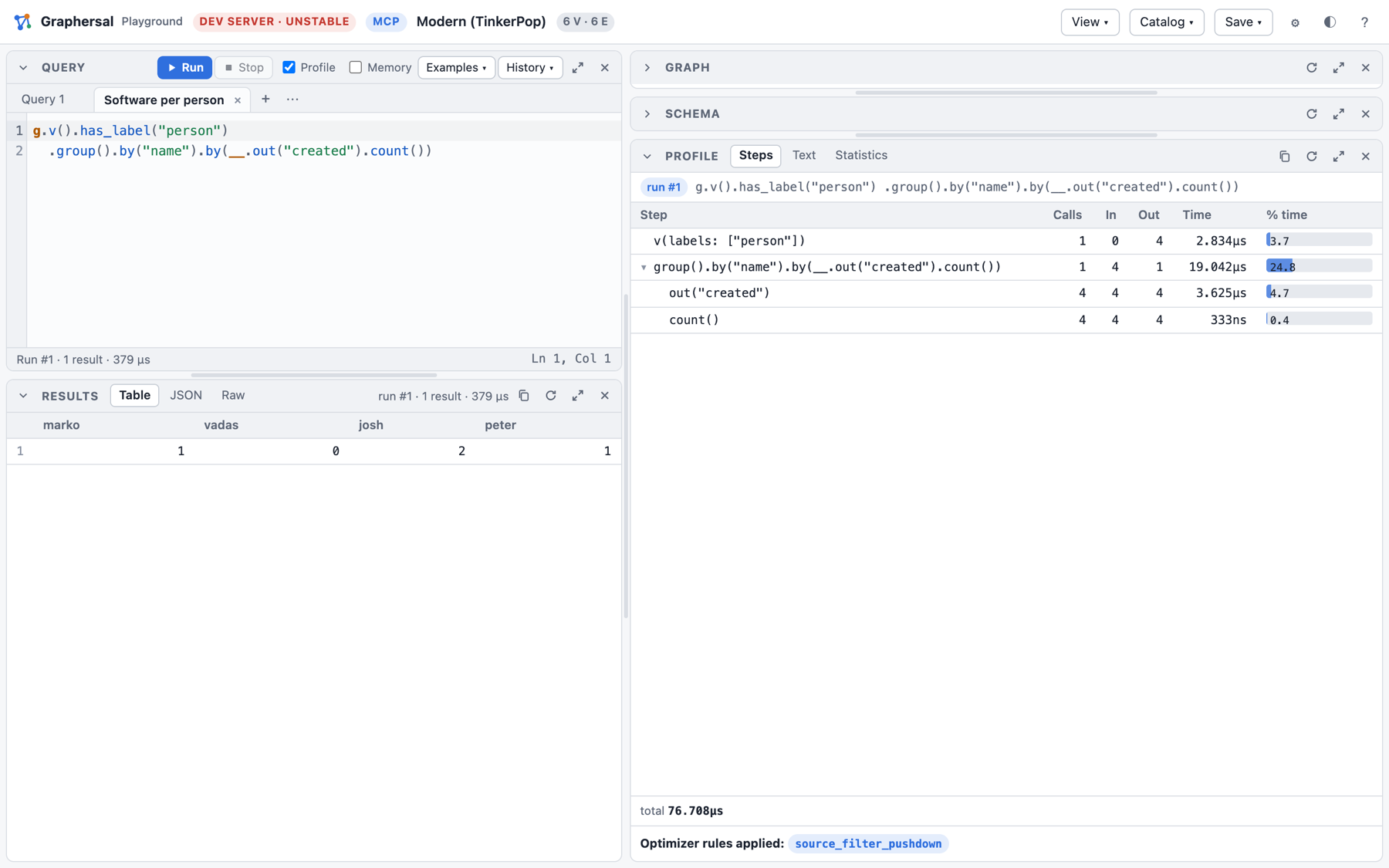The image size is (1389, 868).
Task: Copy the Results output
Action: (524, 396)
